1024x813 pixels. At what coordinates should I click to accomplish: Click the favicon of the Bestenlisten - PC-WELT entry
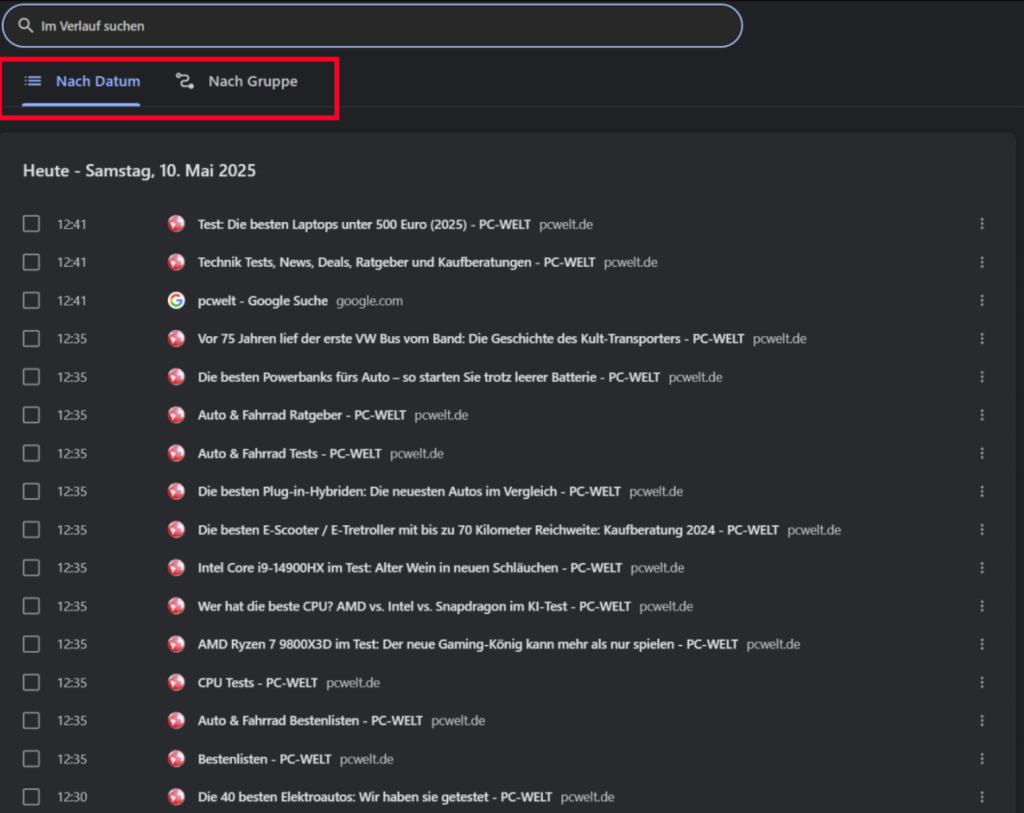pyautogui.click(x=176, y=759)
